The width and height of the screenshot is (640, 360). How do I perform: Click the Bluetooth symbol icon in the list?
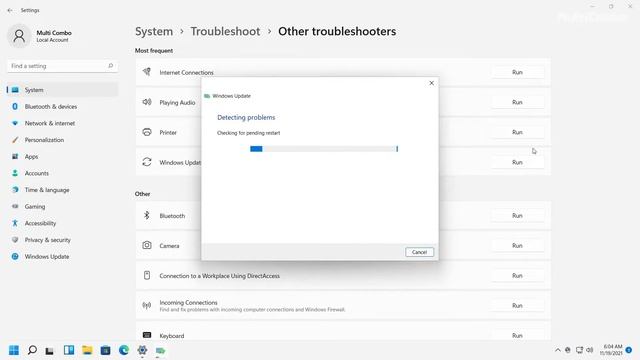pyautogui.click(x=147, y=215)
